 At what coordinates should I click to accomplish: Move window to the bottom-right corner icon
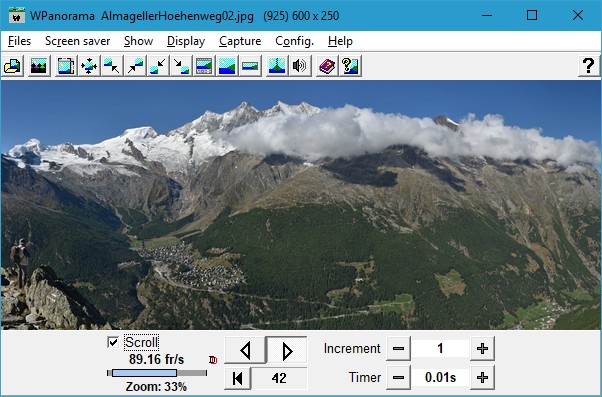point(181,66)
